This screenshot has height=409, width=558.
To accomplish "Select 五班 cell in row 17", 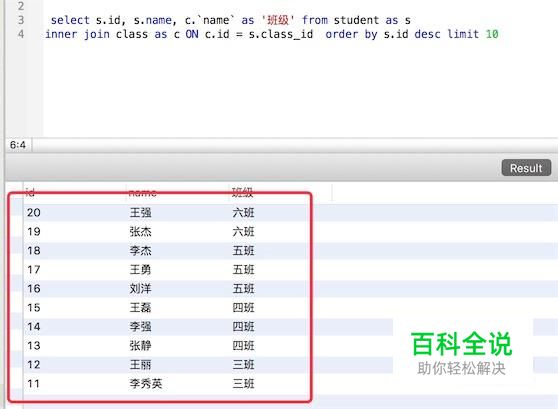I will click(243, 269).
